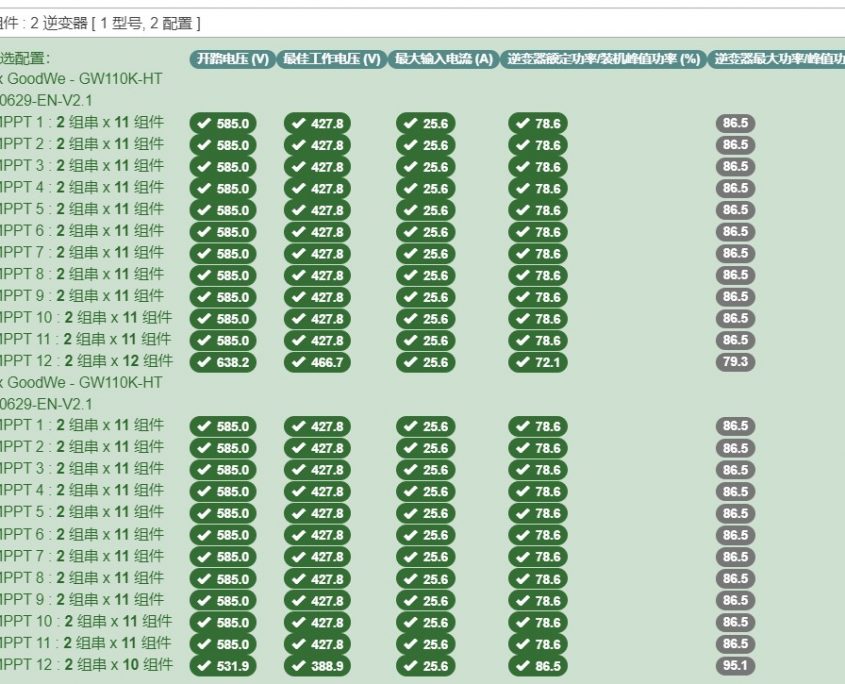Select second inverter's MPPT 11 row label
The height and width of the screenshot is (684, 845).
(x=86, y=643)
